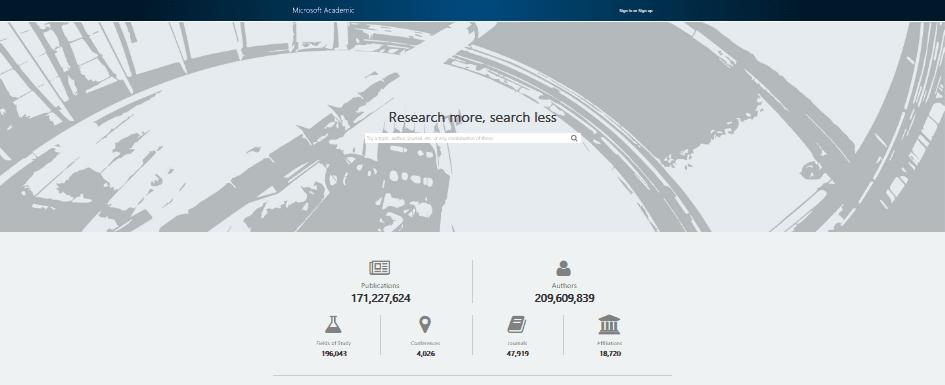The height and width of the screenshot is (385, 945).
Task: Click the affiliations count 18,720
Action: click(610, 354)
